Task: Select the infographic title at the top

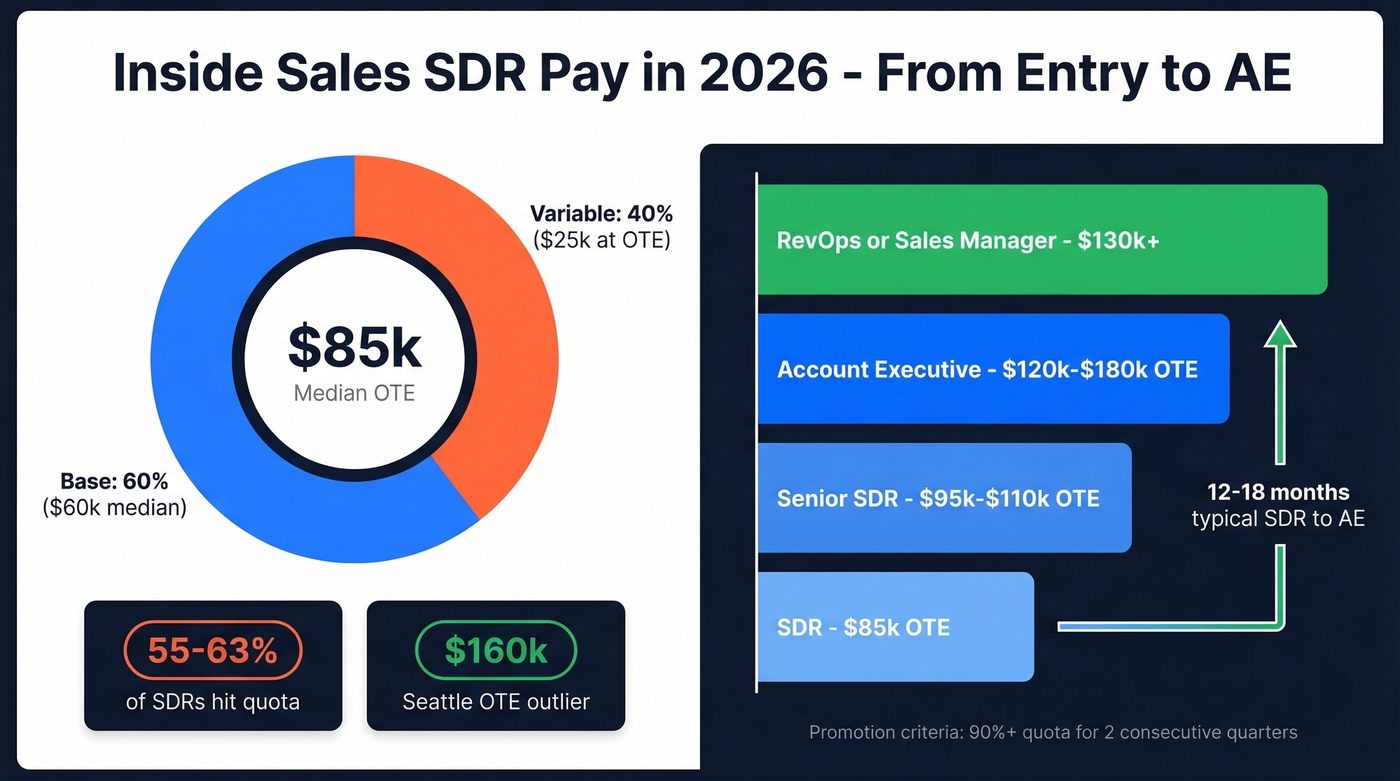Action: (700, 72)
